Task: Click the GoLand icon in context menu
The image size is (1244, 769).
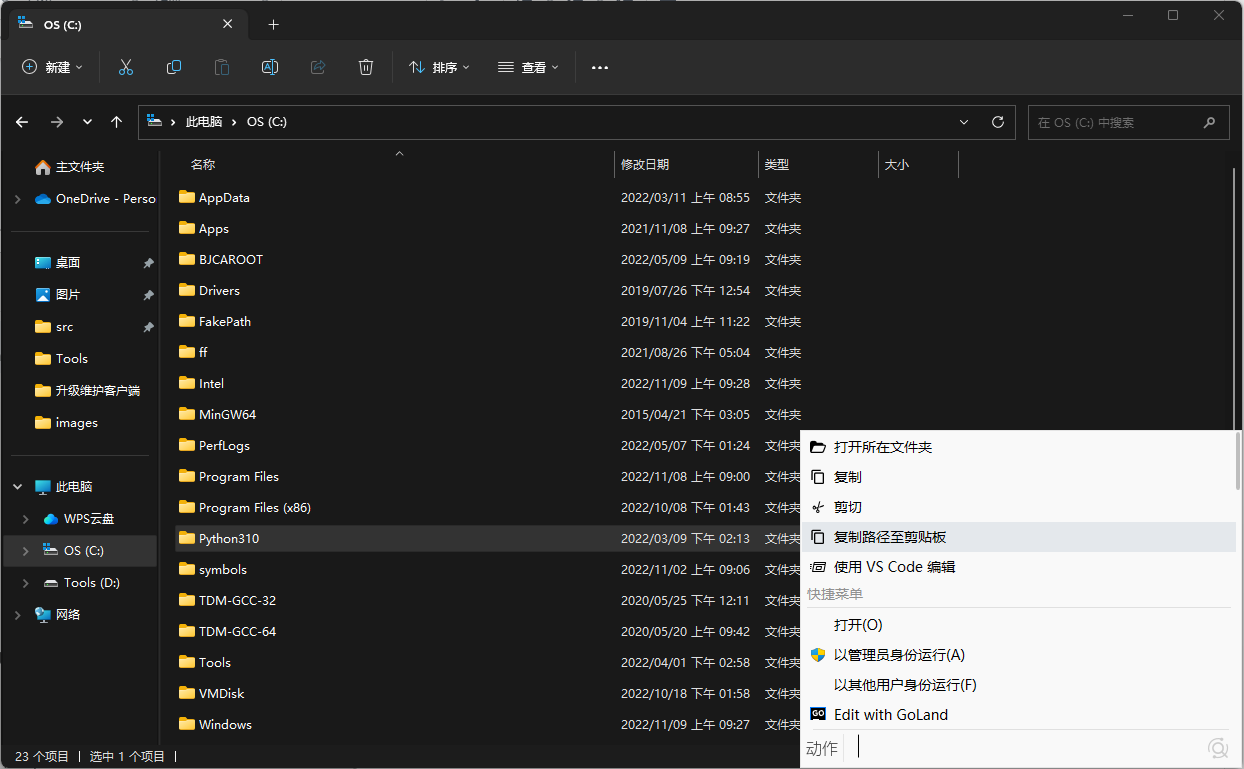Action: pos(818,715)
